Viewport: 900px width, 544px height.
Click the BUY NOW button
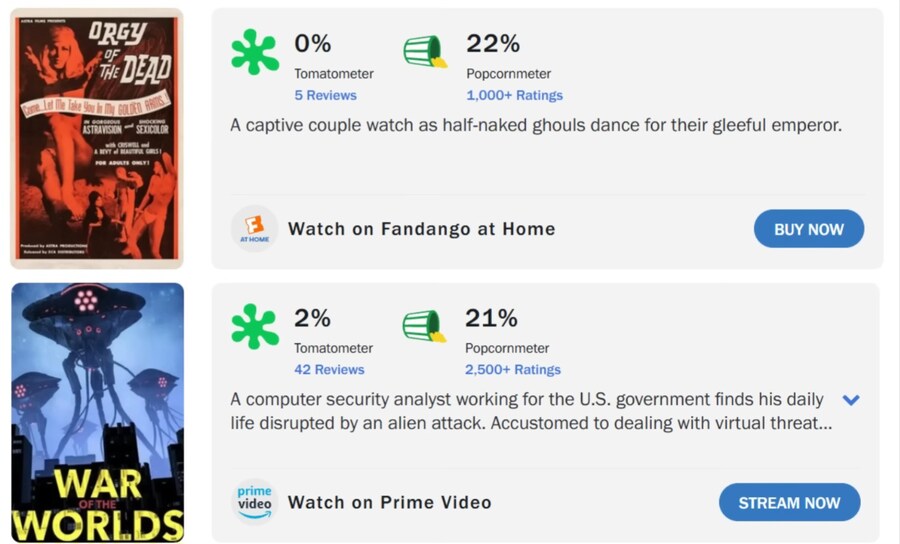click(x=809, y=229)
